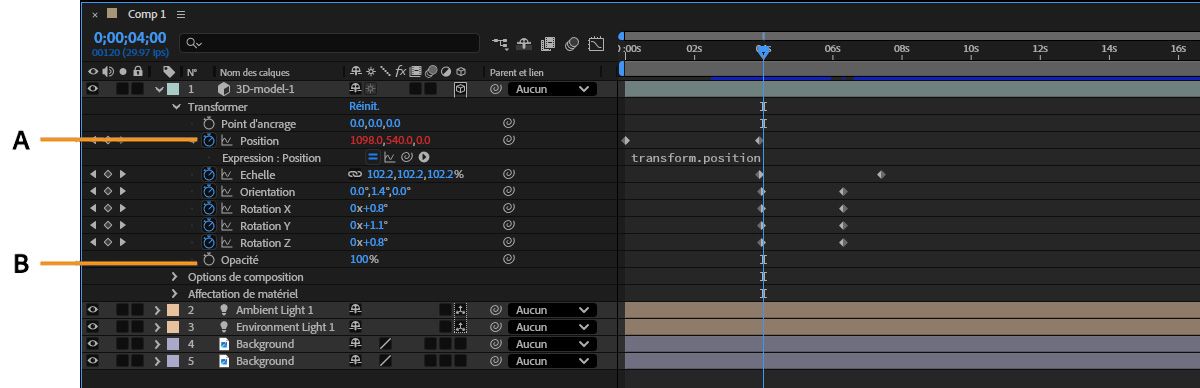The height and width of the screenshot is (388, 1200).
Task: Click the Orientation stopwatch icon
Action: click(x=209, y=192)
